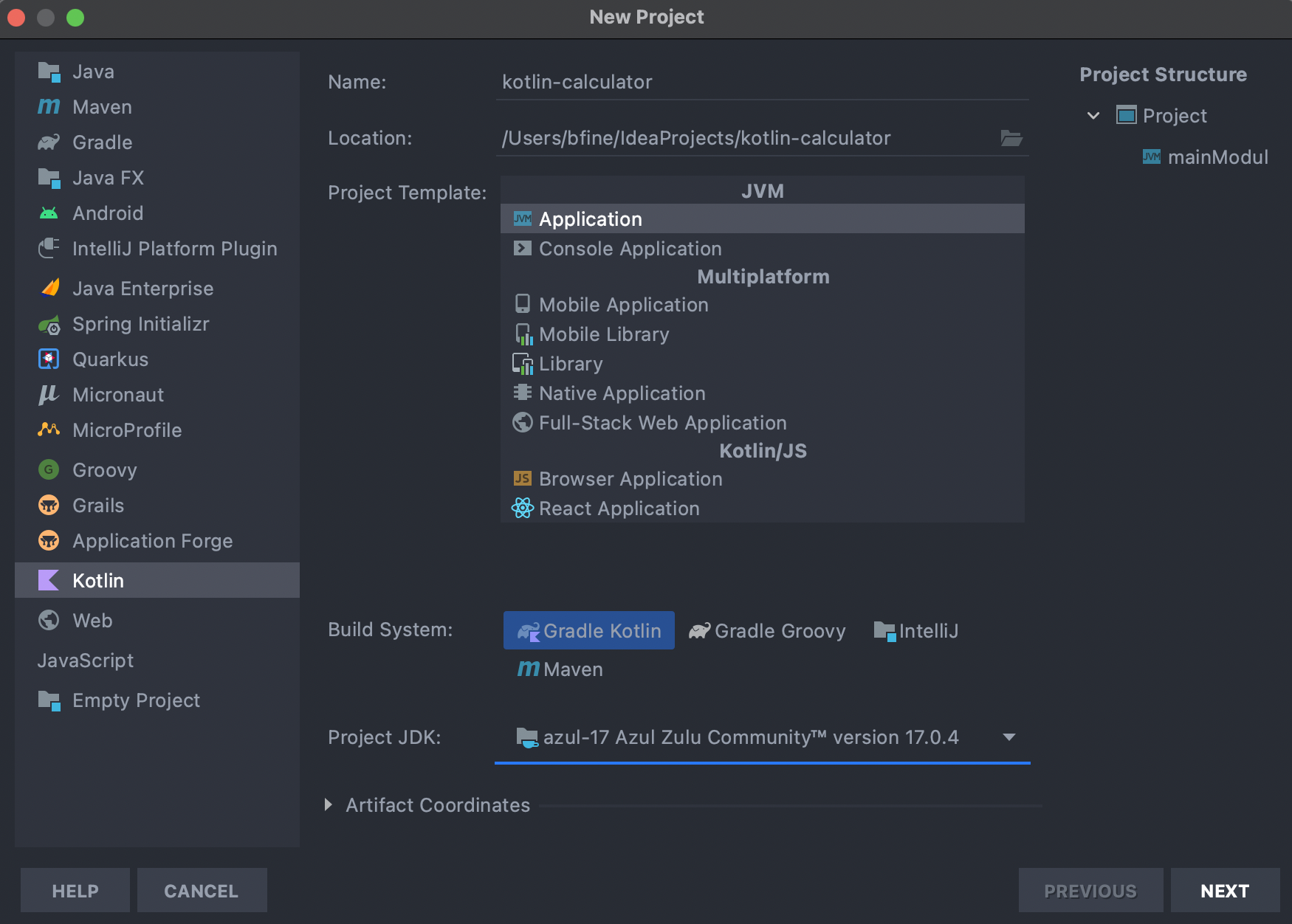Select Application template text
Screen dimensions: 1292x924
(x=591, y=219)
